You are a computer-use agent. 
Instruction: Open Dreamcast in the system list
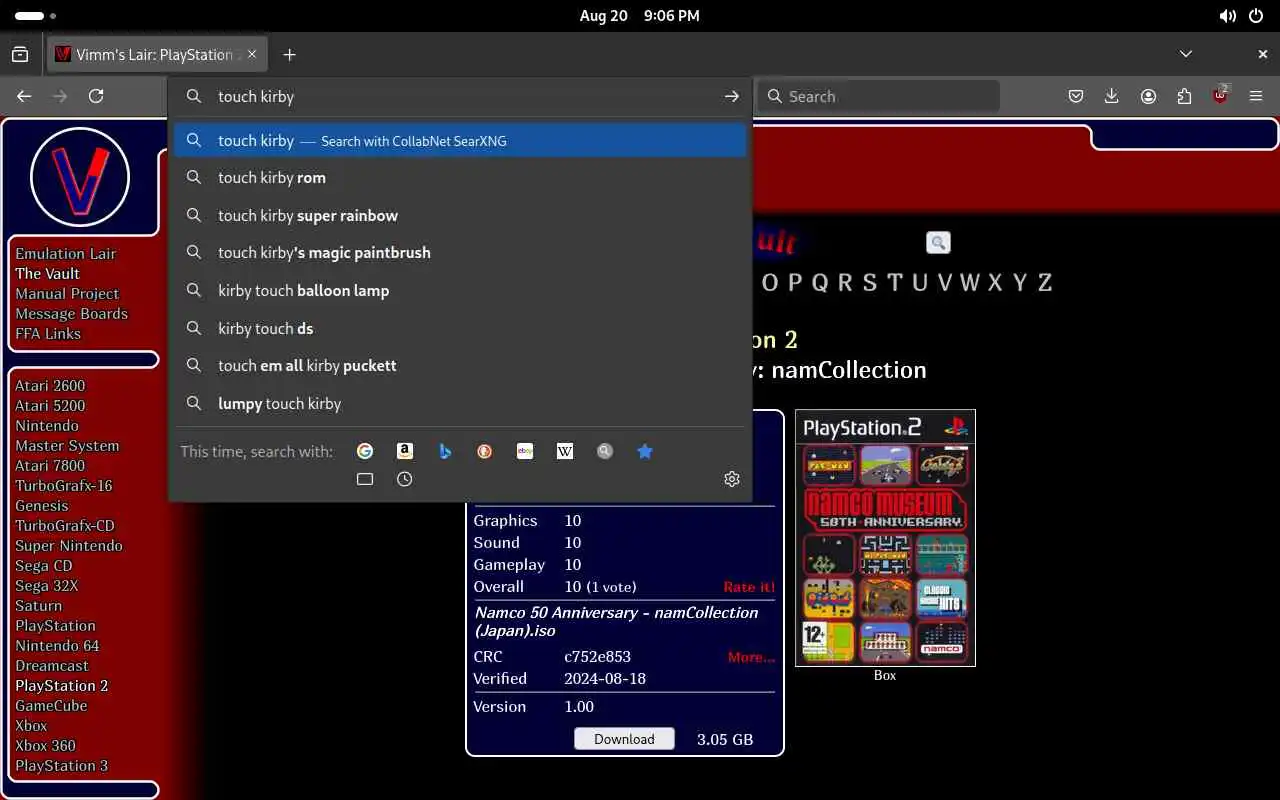pyautogui.click(x=52, y=666)
